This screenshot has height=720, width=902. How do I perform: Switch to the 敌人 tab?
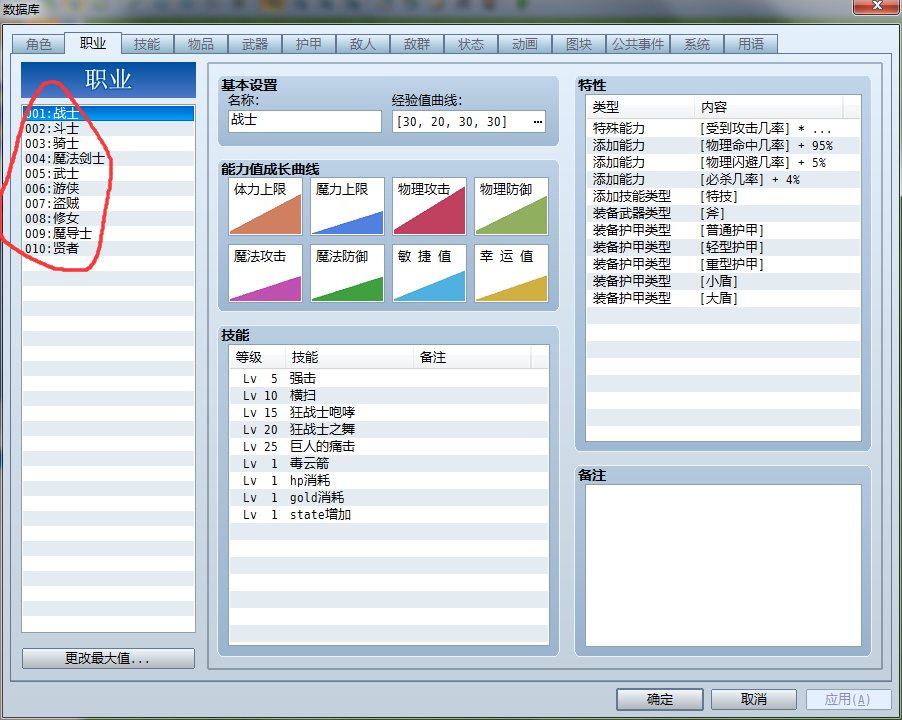point(362,44)
